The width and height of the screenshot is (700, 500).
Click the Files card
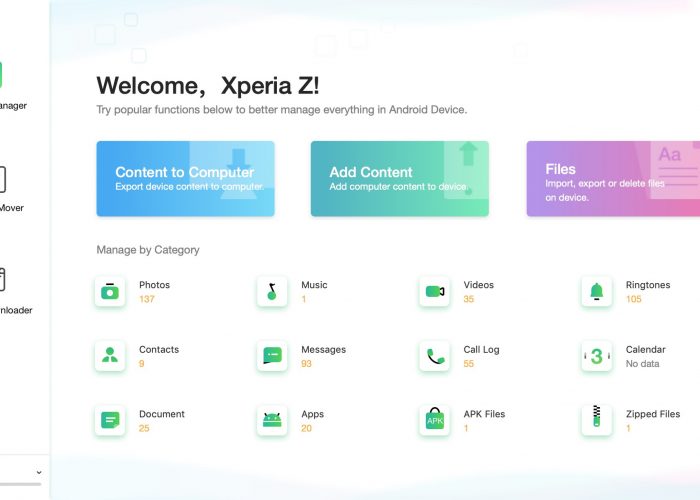point(613,179)
